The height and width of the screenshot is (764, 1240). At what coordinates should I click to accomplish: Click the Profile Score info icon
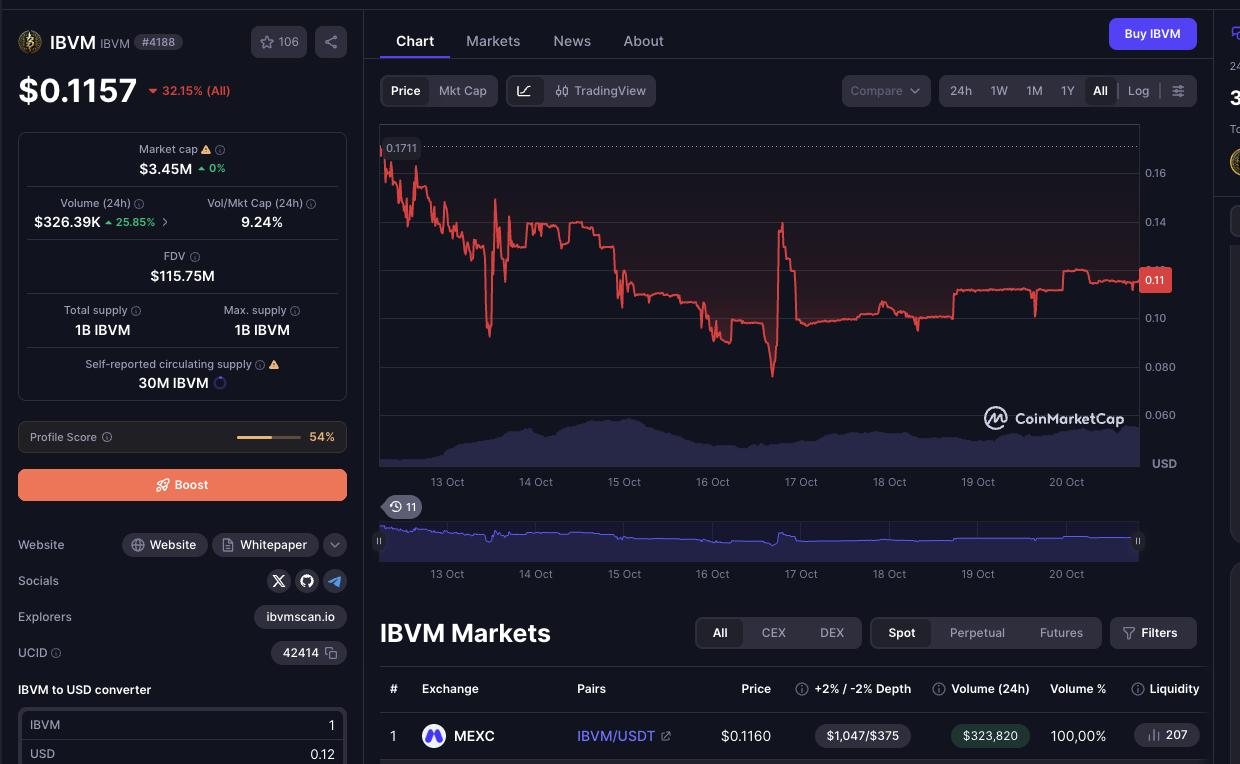click(107, 437)
